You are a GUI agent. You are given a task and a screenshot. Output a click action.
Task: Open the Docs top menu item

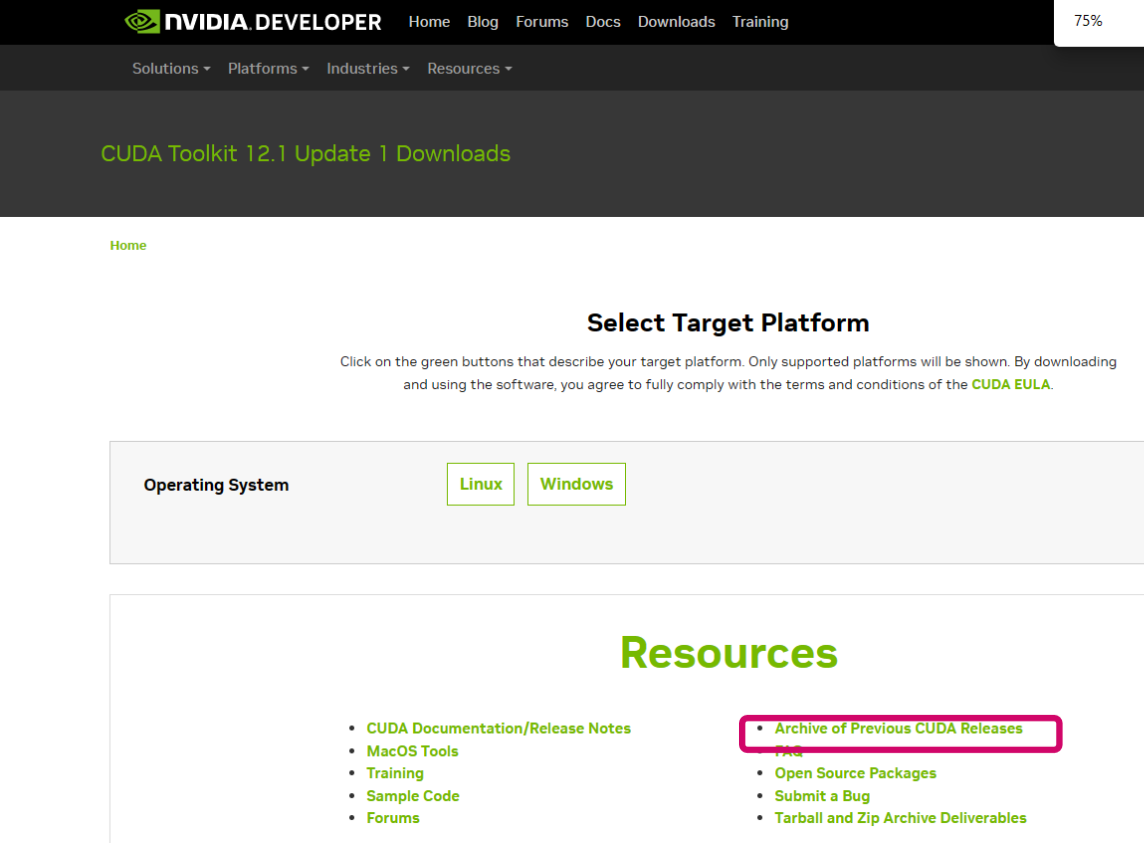click(603, 22)
